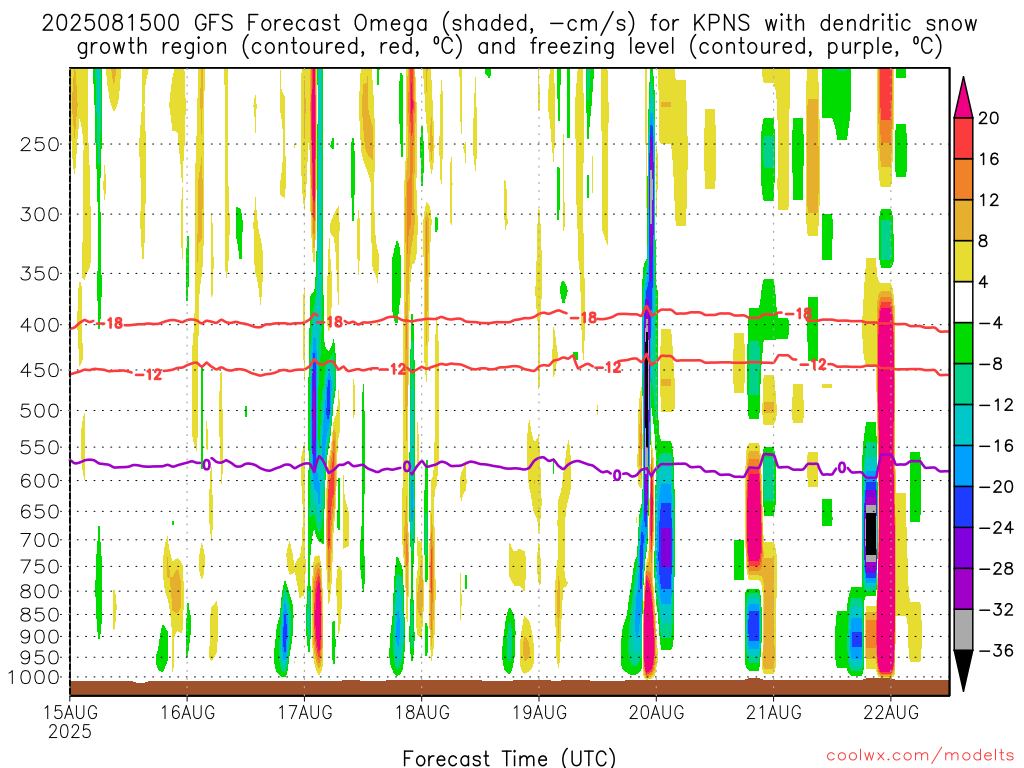Click the 22AUG time axis label
Viewport: 1024px width, 768px height.
pyautogui.click(x=891, y=712)
